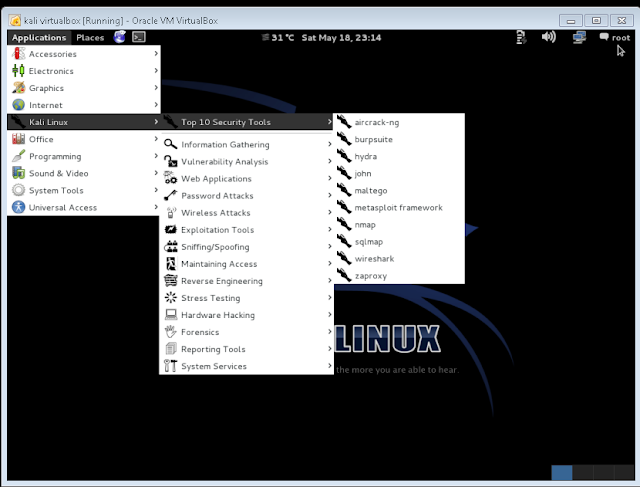
Task: Open the clock showing Sat May 18, 23:14
Action: (341, 38)
